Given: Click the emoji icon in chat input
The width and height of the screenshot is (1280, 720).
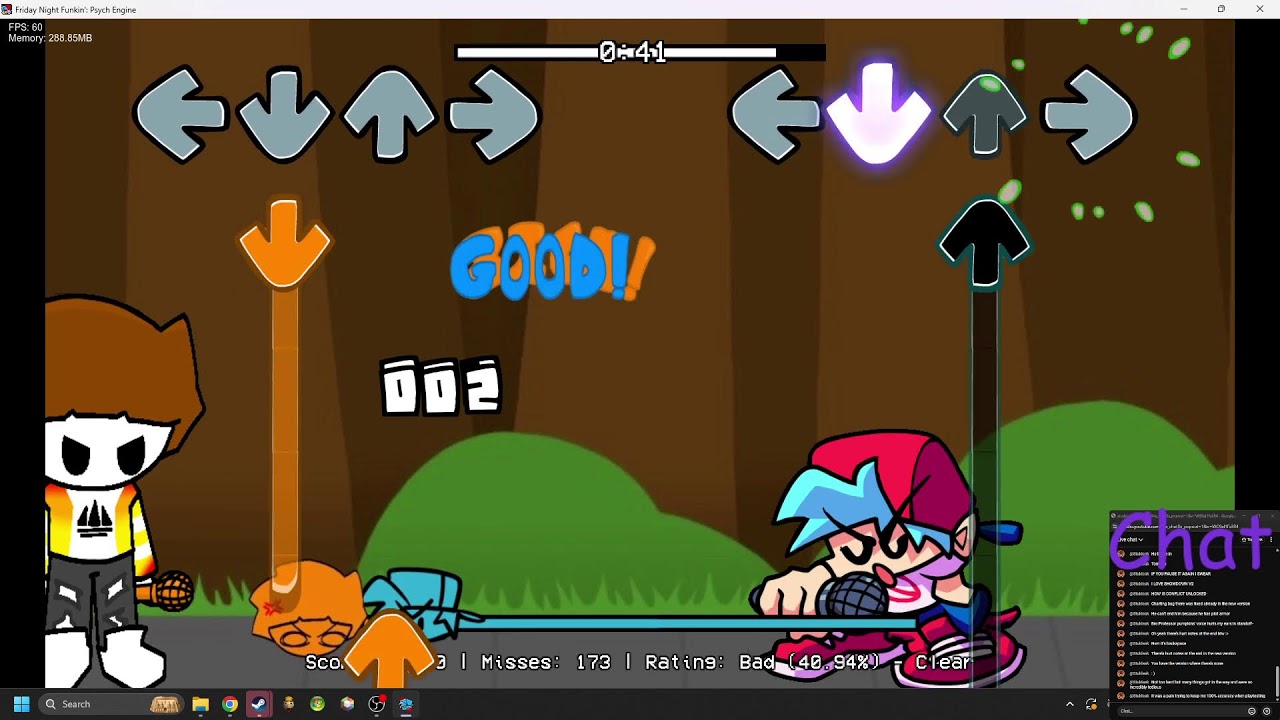Looking at the screenshot, I should [x=1251, y=711].
